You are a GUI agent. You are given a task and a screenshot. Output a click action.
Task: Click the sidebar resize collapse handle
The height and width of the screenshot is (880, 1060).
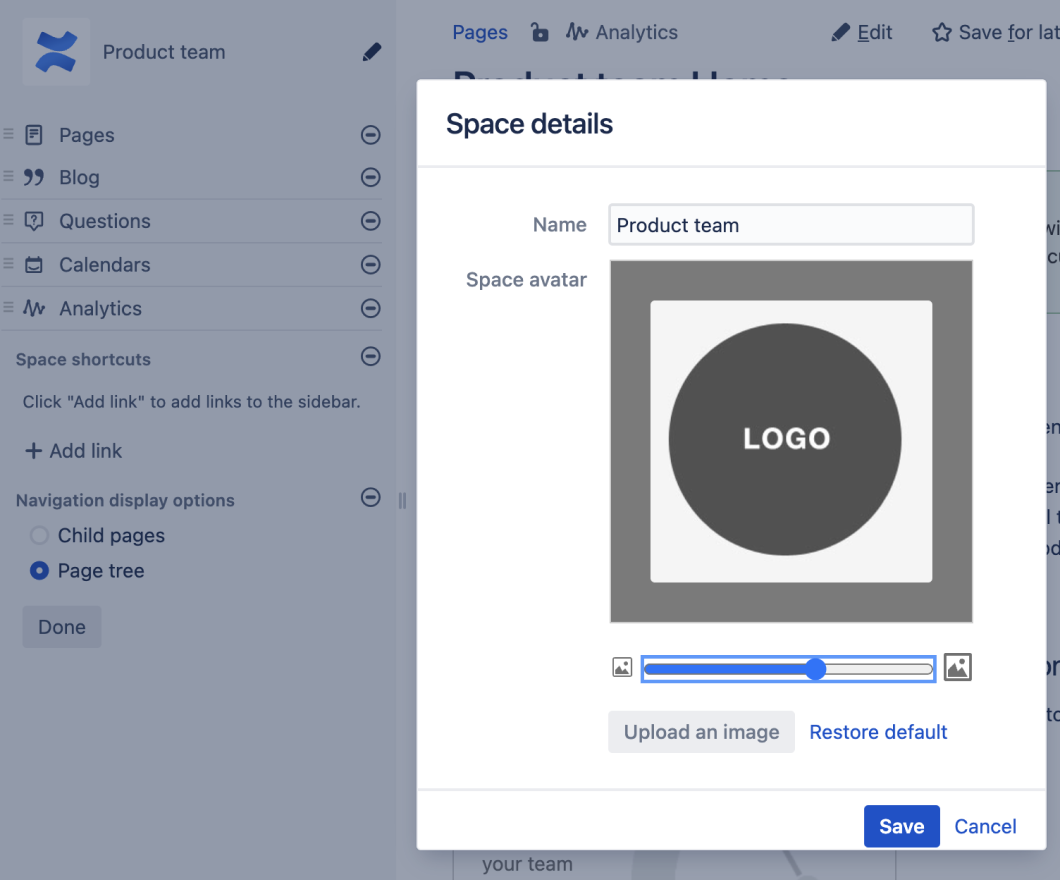click(402, 500)
